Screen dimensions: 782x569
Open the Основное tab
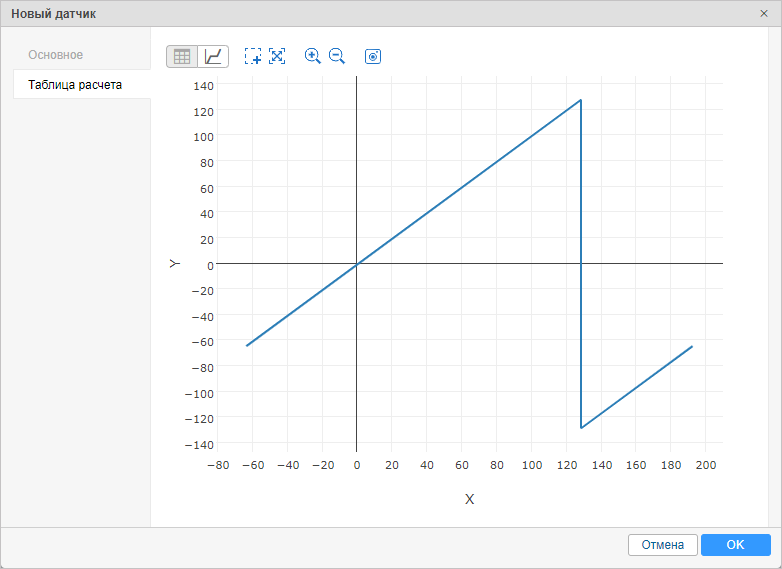[x=55, y=55]
